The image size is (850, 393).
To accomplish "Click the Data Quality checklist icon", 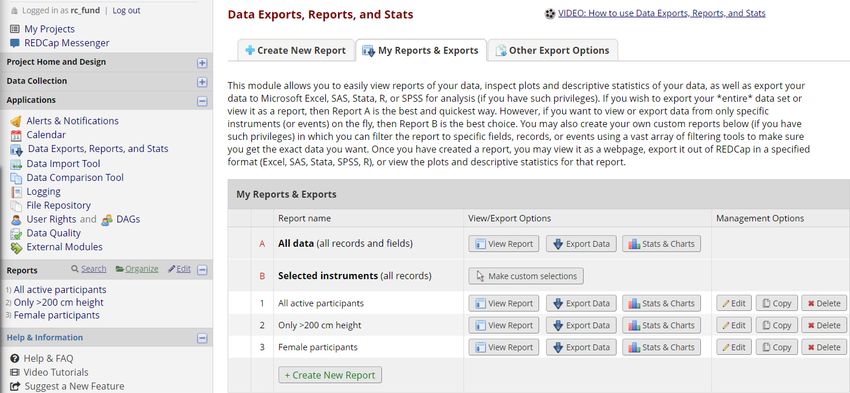I will point(16,234).
